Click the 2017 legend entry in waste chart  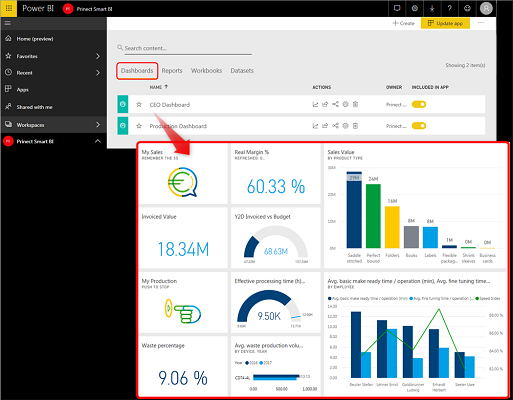click(266, 363)
